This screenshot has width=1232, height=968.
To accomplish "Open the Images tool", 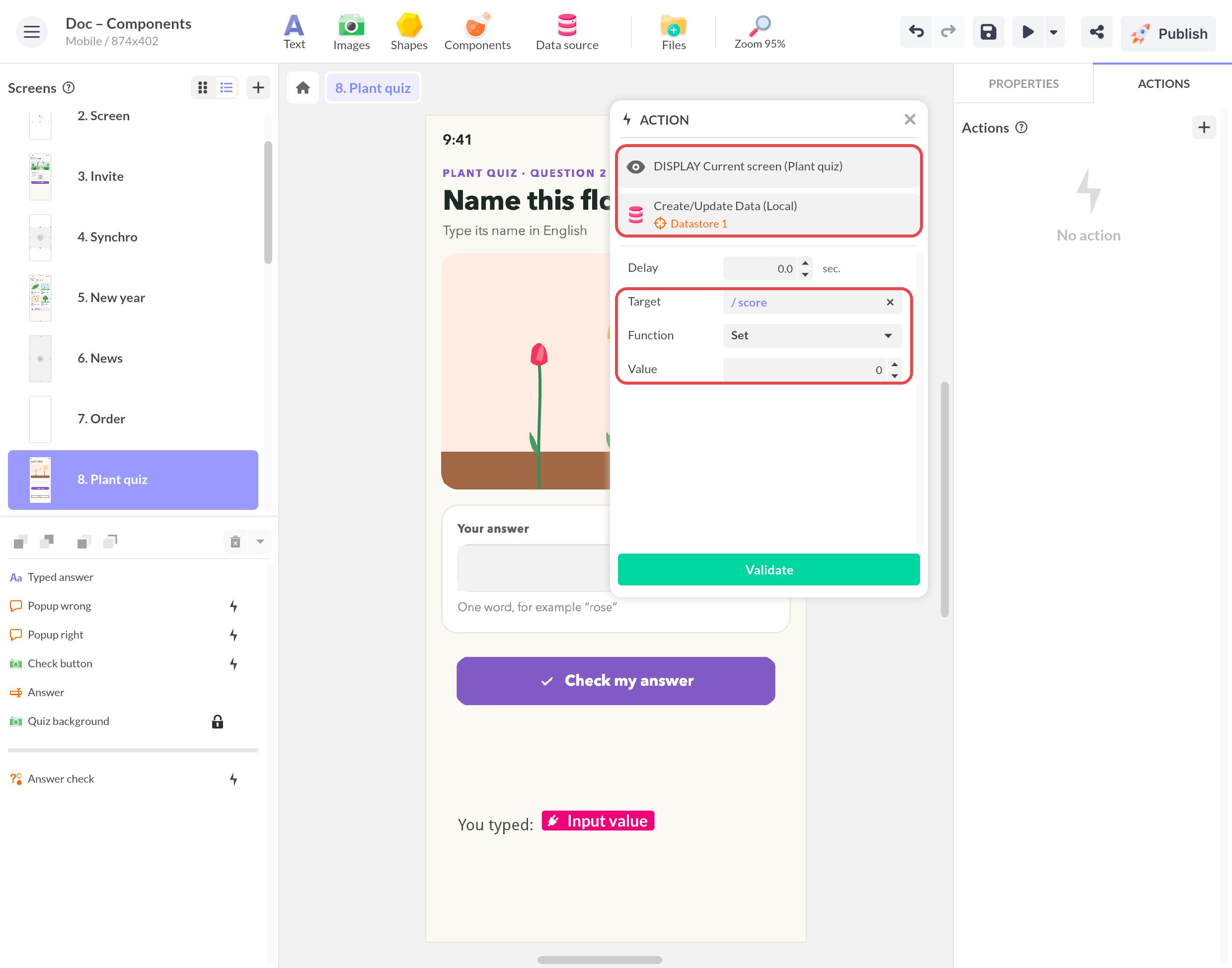I will pos(351,32).
